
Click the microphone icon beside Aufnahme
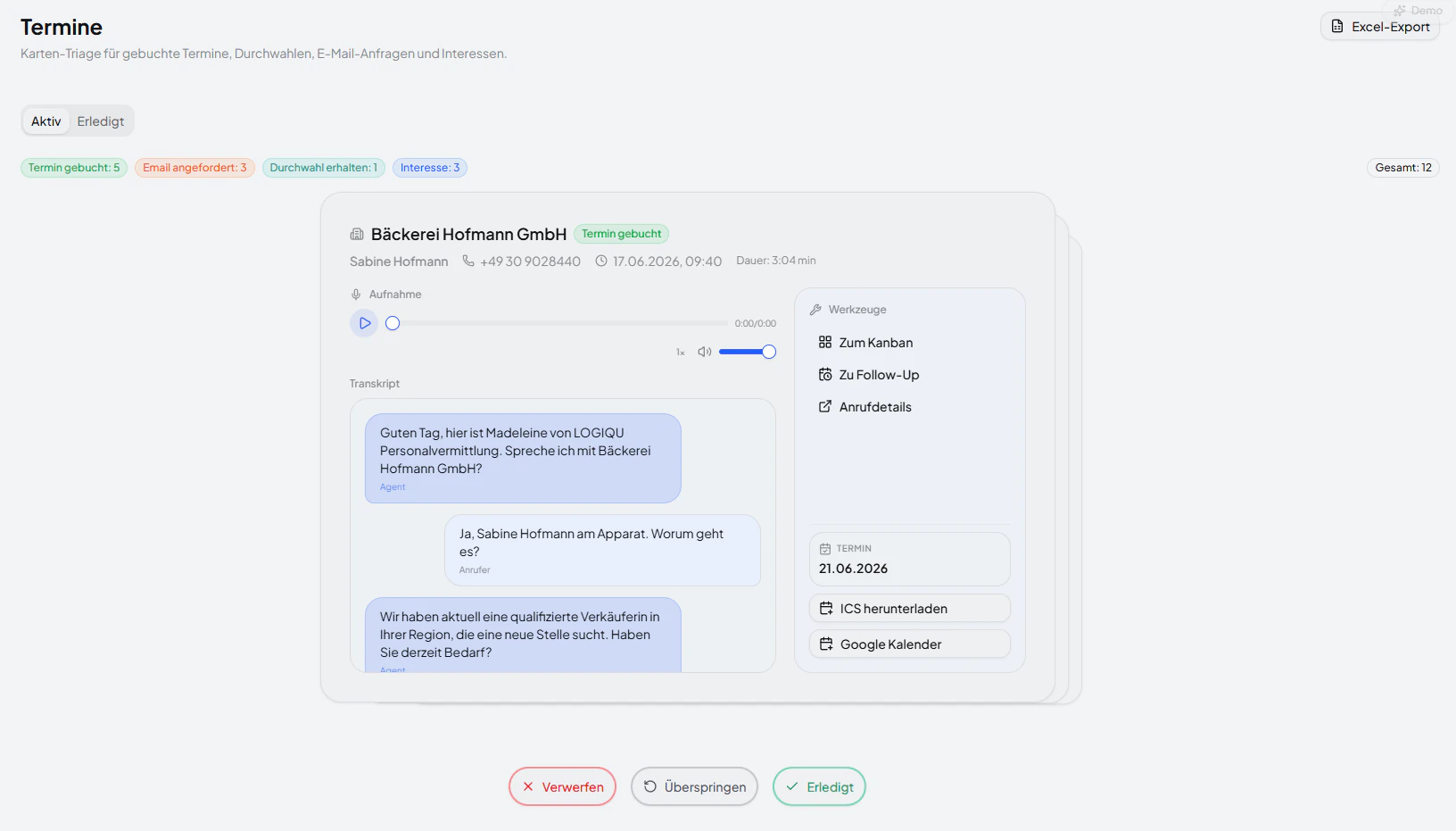(356, 295)
